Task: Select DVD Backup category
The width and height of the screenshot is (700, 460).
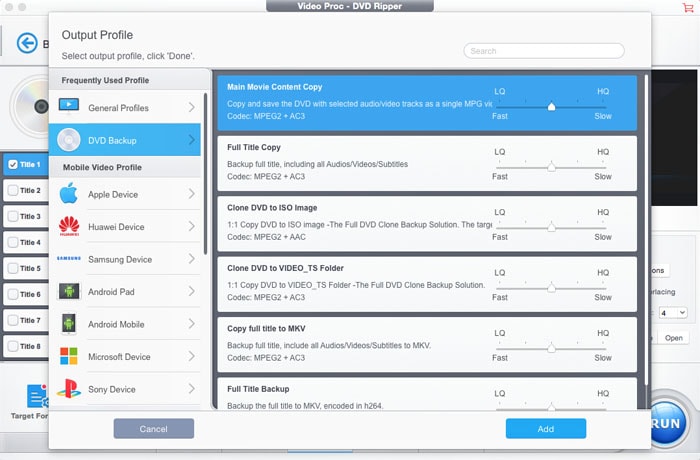Action: (x=125, y=140)
